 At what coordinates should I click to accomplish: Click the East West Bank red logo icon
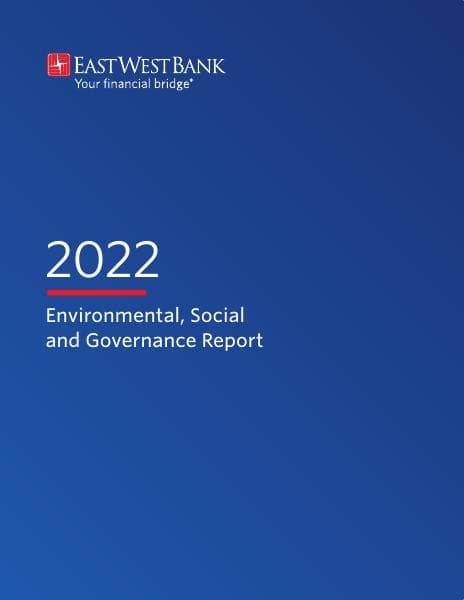(x=59, y=65)
